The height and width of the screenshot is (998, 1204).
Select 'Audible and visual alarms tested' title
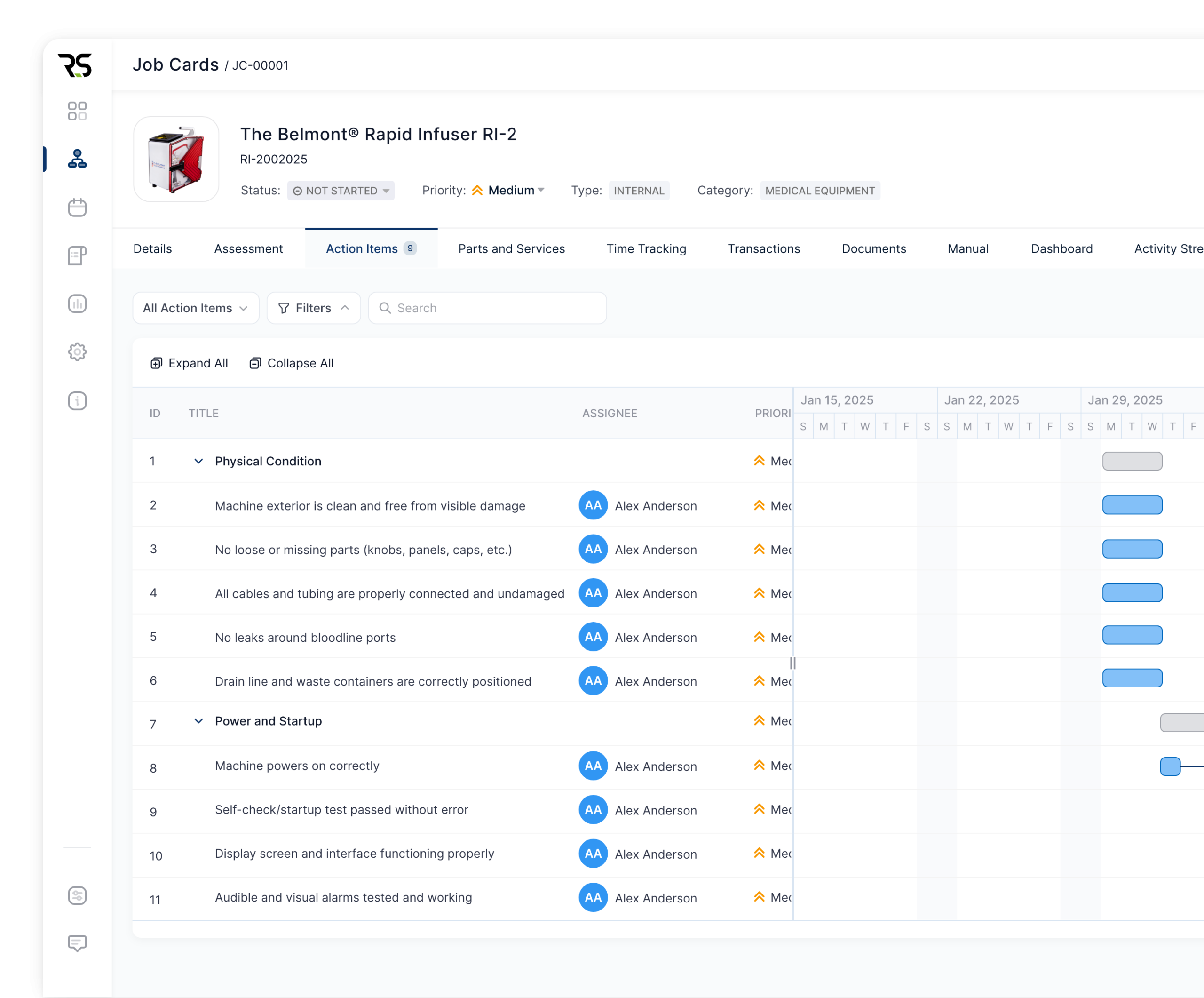point(343,897)
